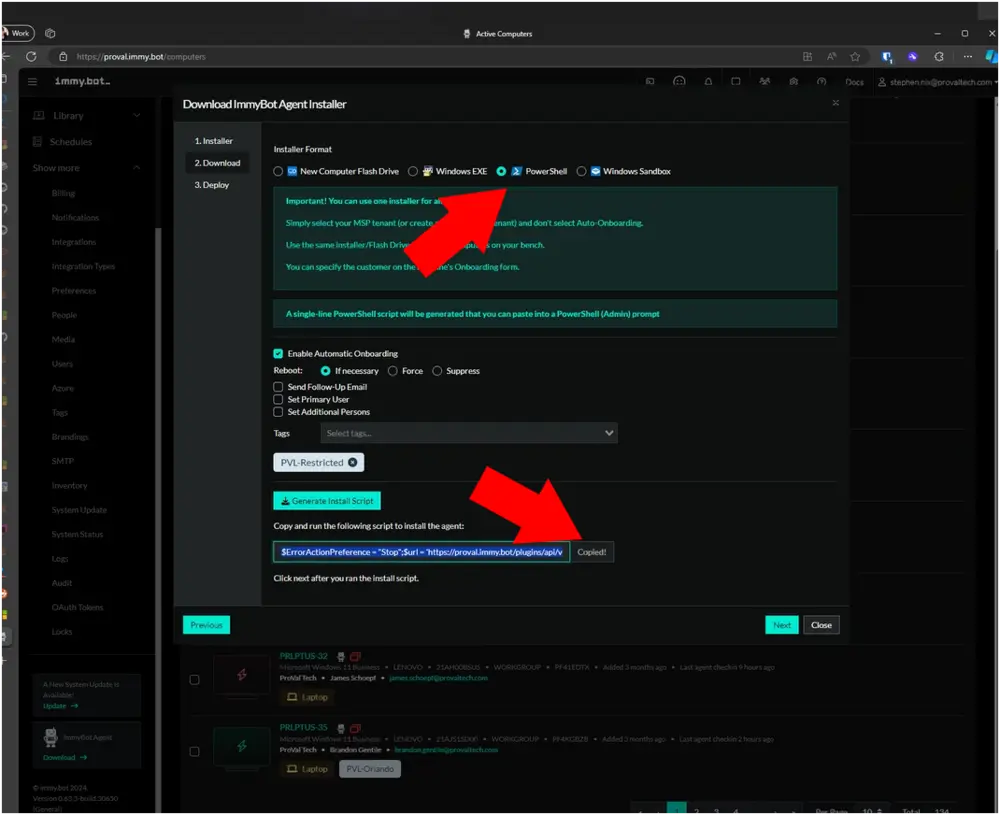Click the Copied! copy button
This screenshot has width=1000, height=815.
click(592, 552)
